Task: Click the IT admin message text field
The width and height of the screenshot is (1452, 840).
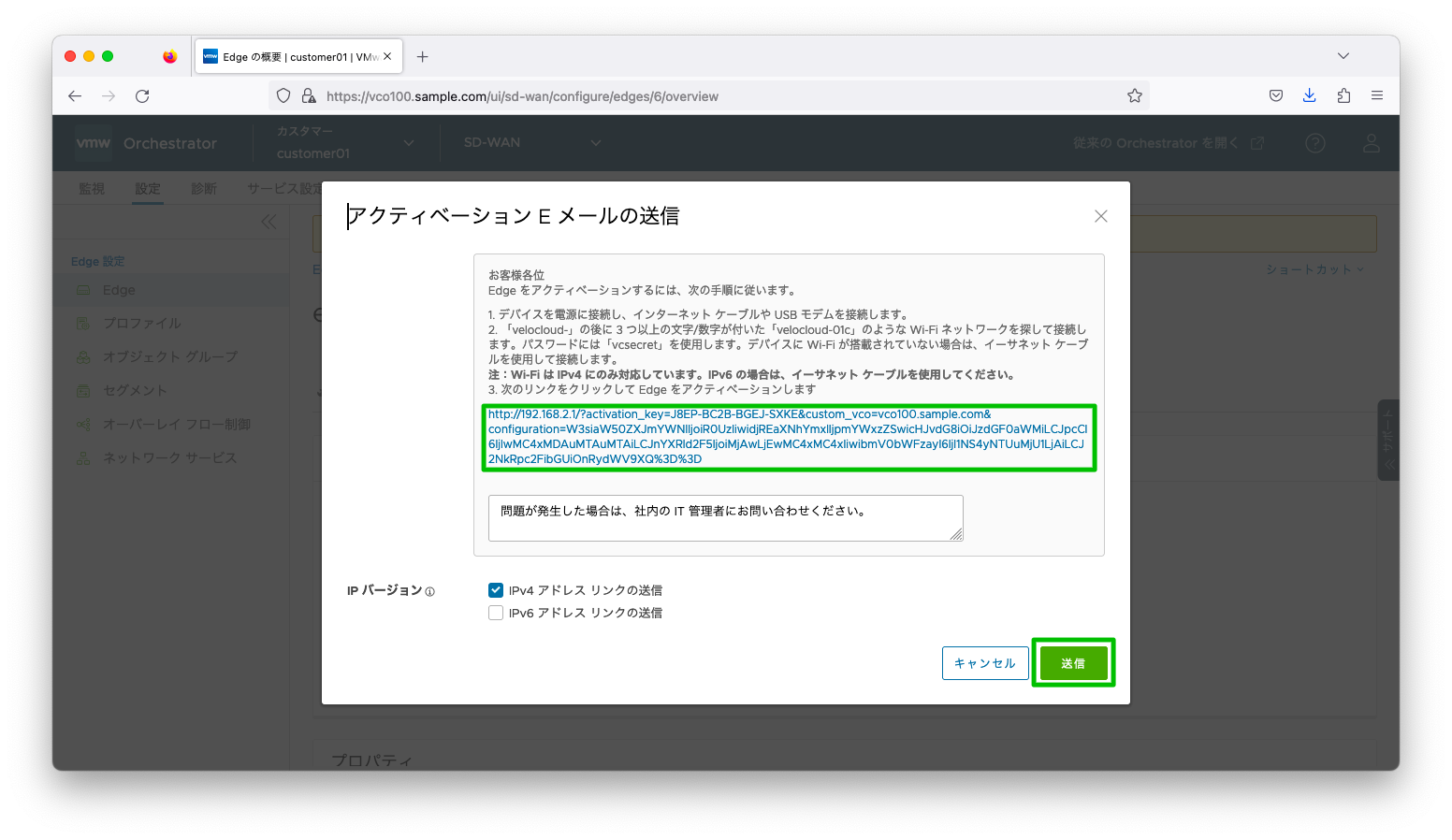Action: pyautogui.click(x=725, y=517)
